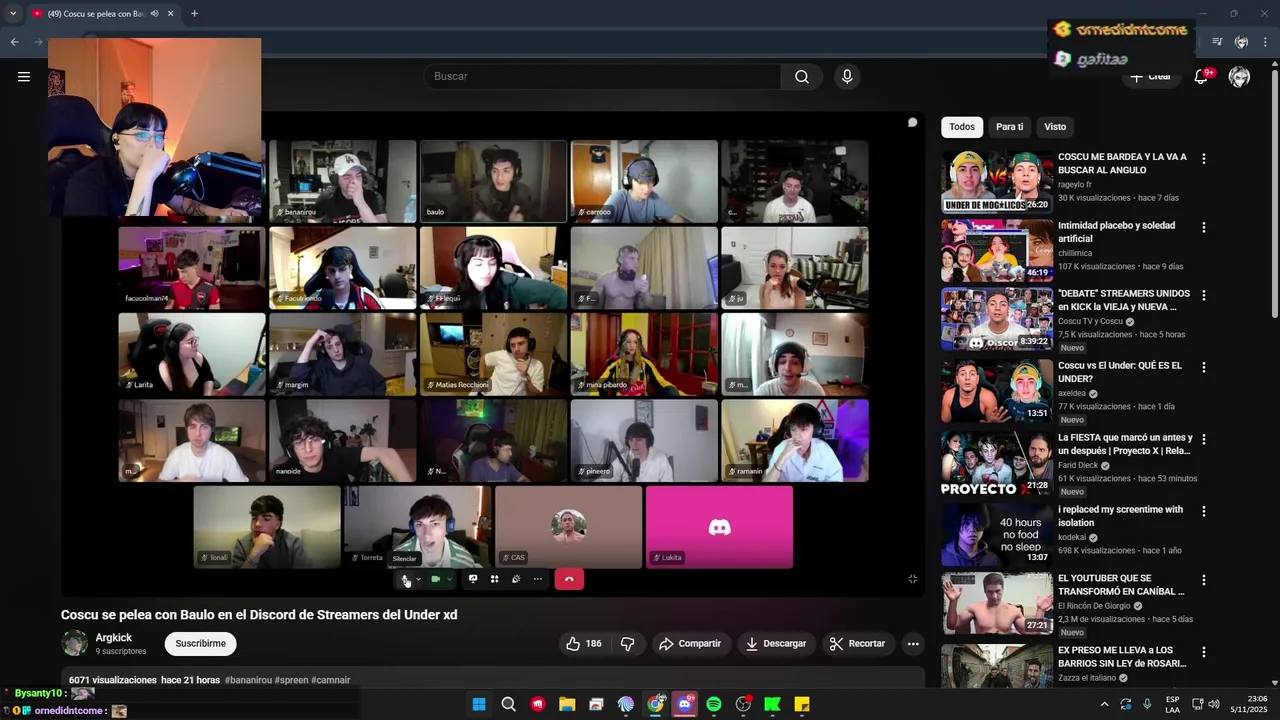Open the YouTube account avatar menu

pyautogui.click(x=1239, y=77)
